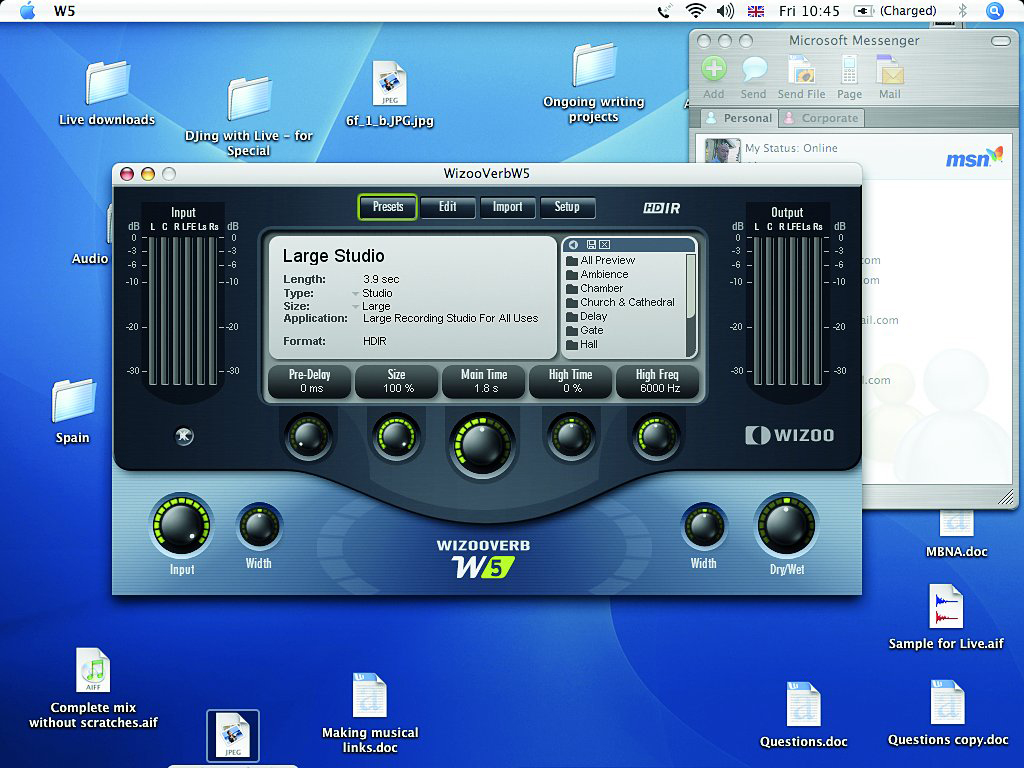Screen dimensions: 1024x768
Task: Click My Status: Online in Messenger
Action: (x=791, y=148)
